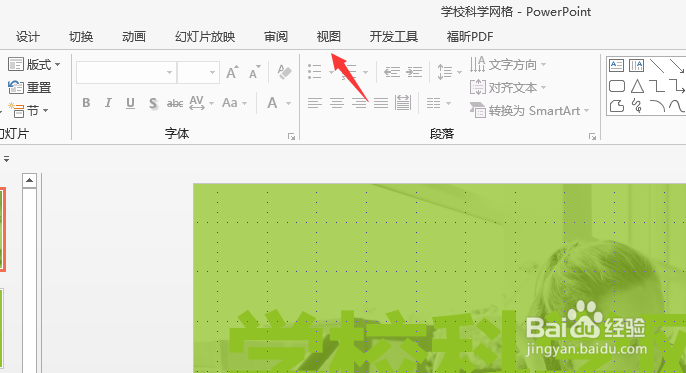Select the rounded rectangle shape
The width and height of the screenshot is (686, 373).
(616, 86)
